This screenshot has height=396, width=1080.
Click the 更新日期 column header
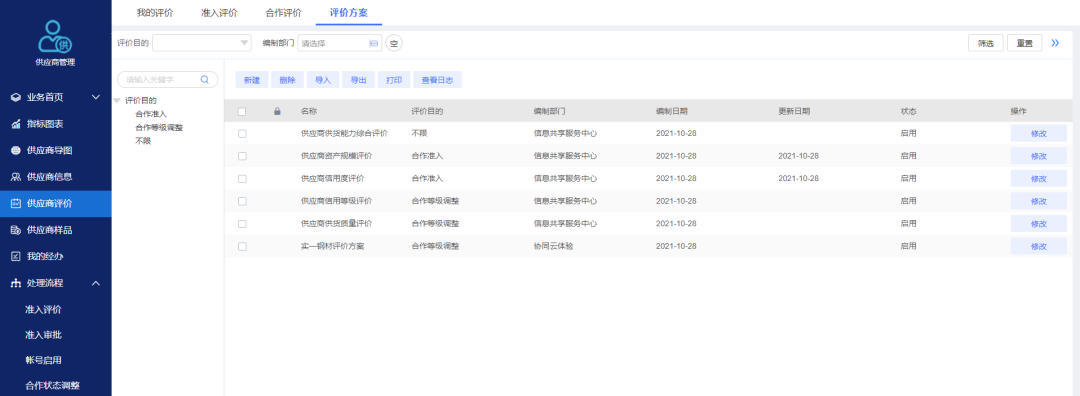(794, 111)
